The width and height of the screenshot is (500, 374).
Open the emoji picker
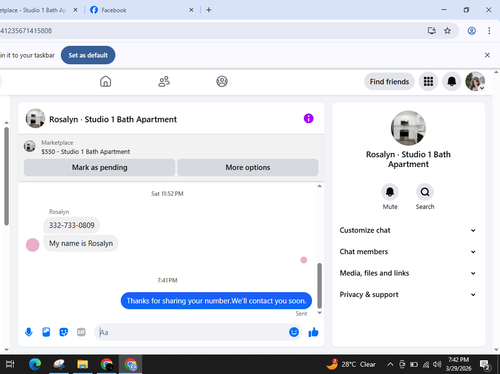(294, 332)
